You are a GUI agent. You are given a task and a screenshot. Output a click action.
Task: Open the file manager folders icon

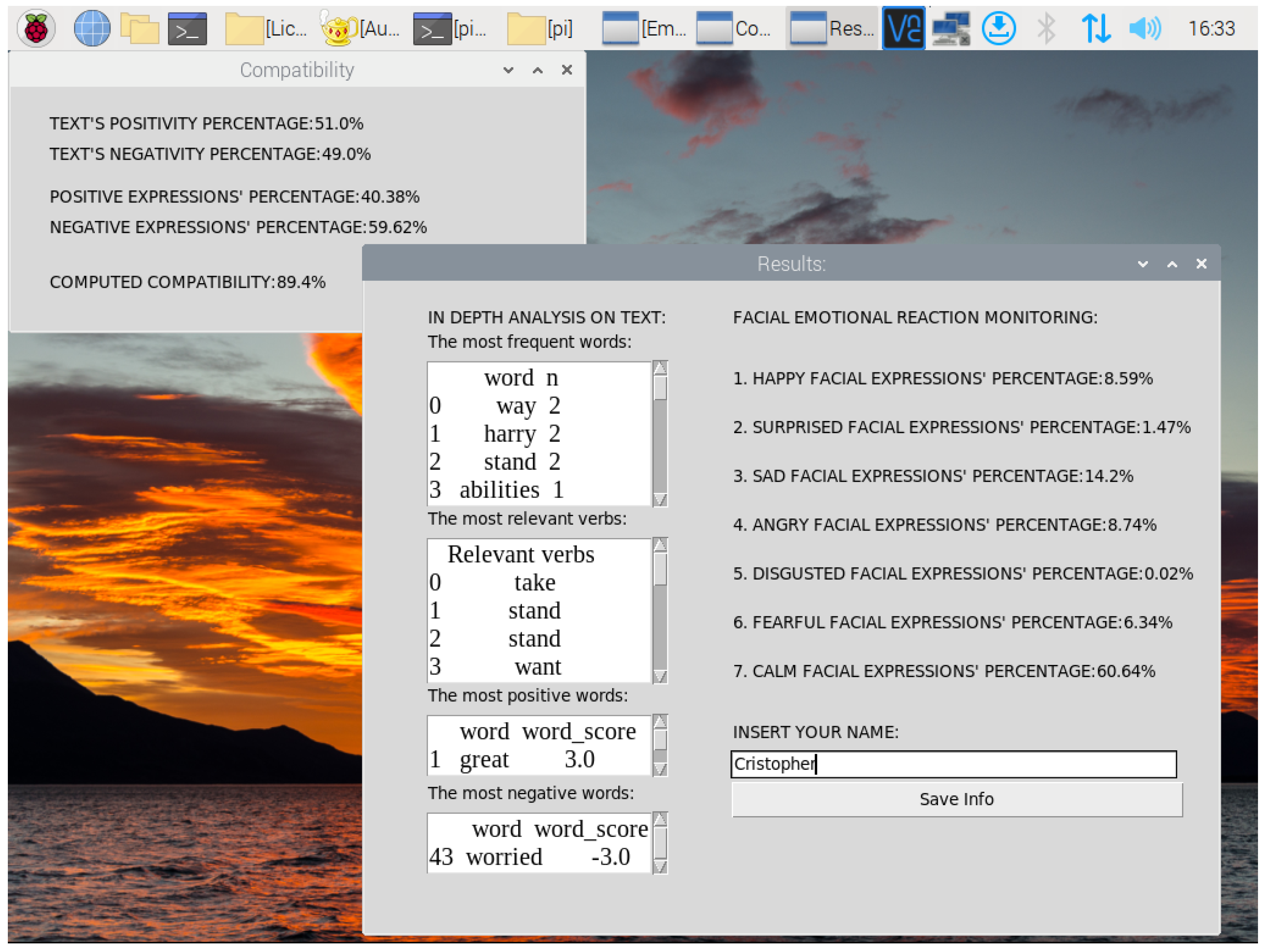[139, 28]
